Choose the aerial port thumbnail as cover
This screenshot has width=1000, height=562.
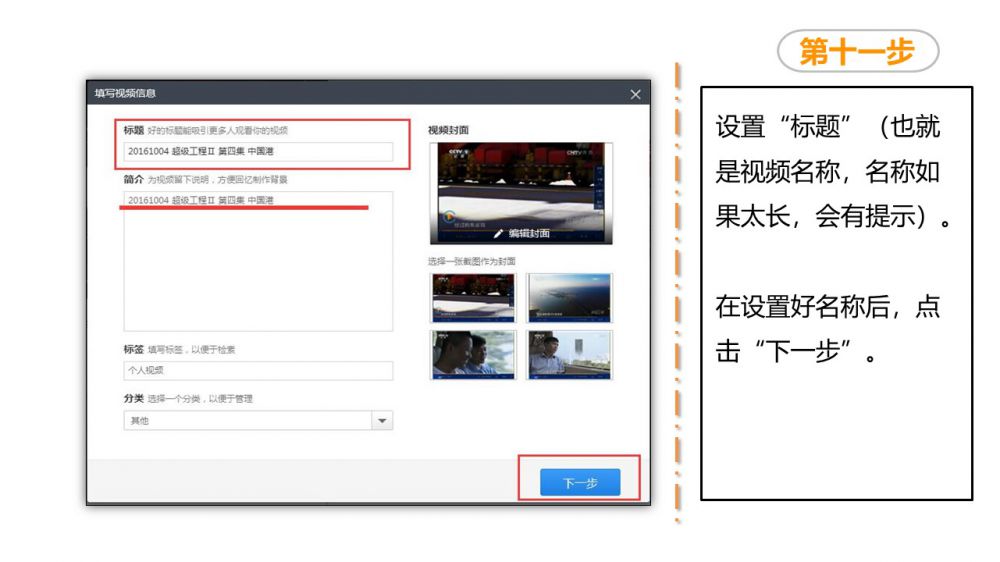[x=569, y=297]
